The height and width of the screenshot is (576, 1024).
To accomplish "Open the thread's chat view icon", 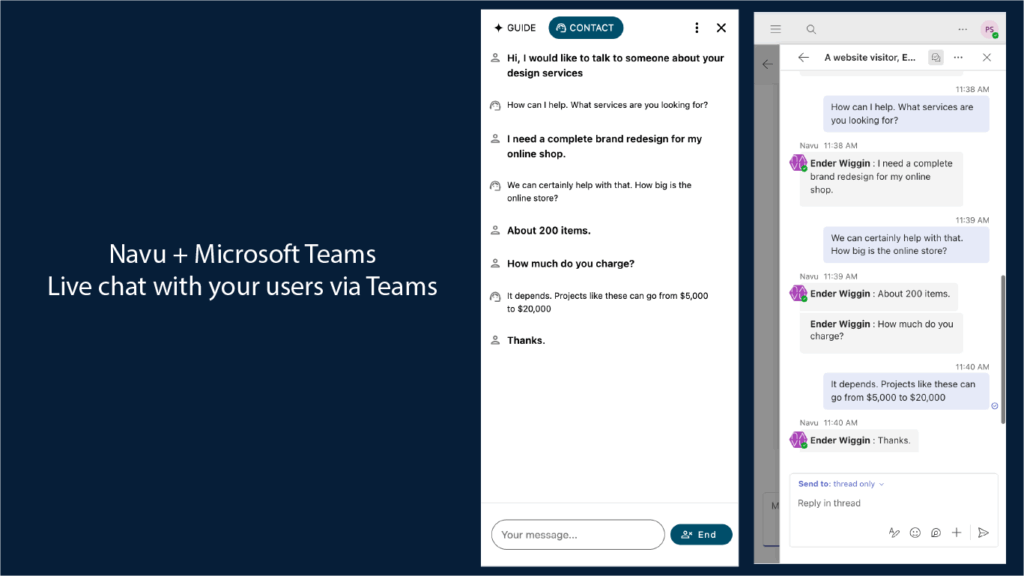I will click(935, 58).
